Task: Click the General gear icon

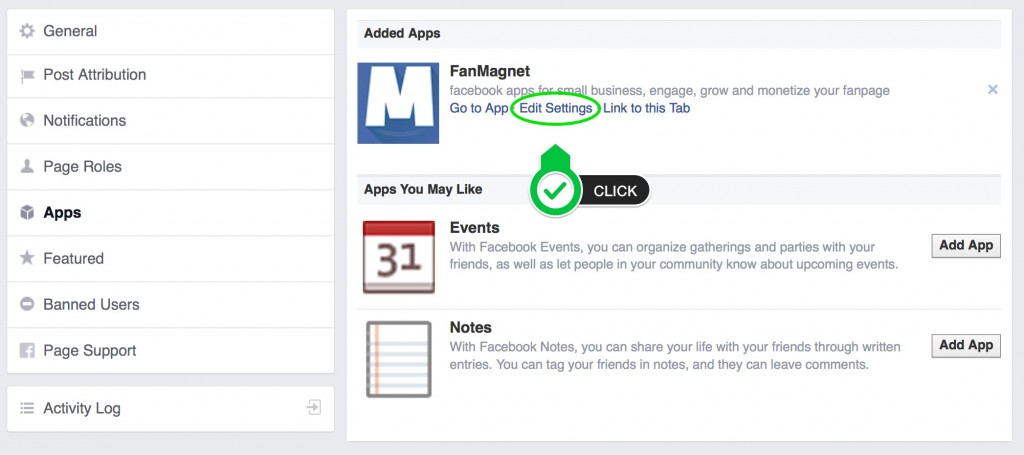Action: coord(27,31)
